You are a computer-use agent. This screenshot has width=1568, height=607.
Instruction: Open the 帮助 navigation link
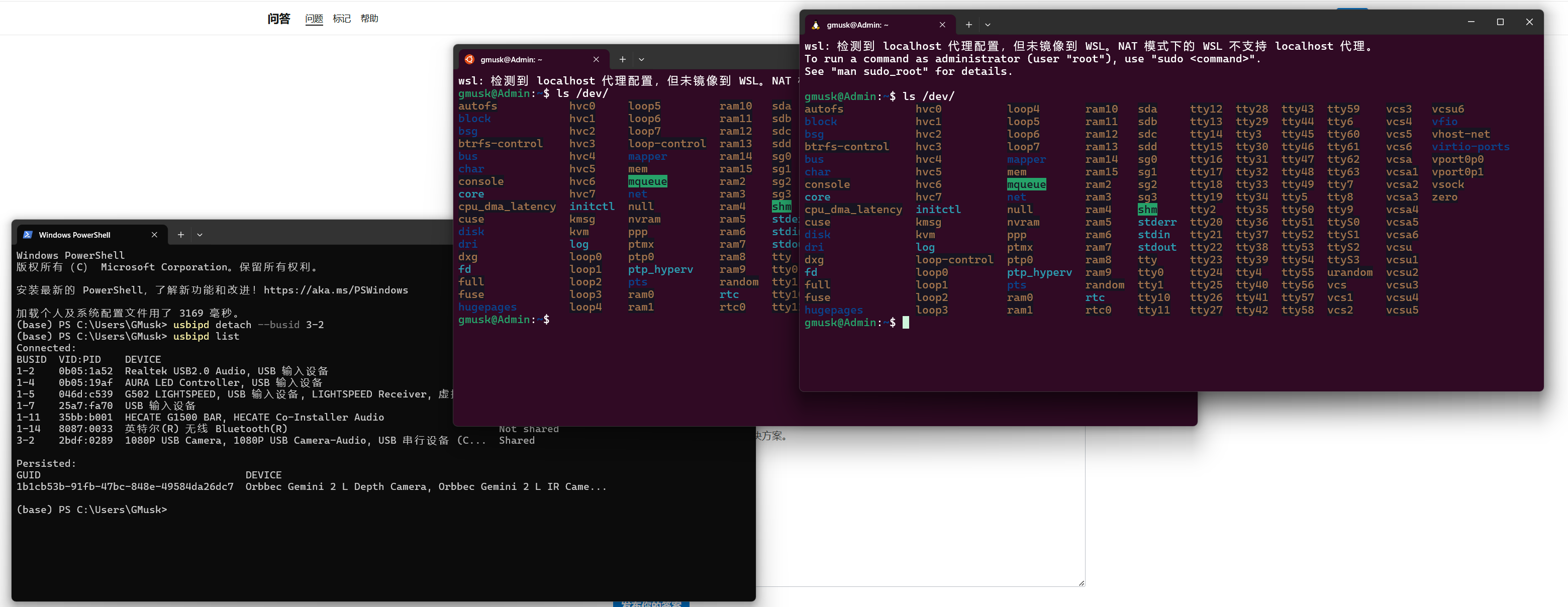click(x=369, y=19)
